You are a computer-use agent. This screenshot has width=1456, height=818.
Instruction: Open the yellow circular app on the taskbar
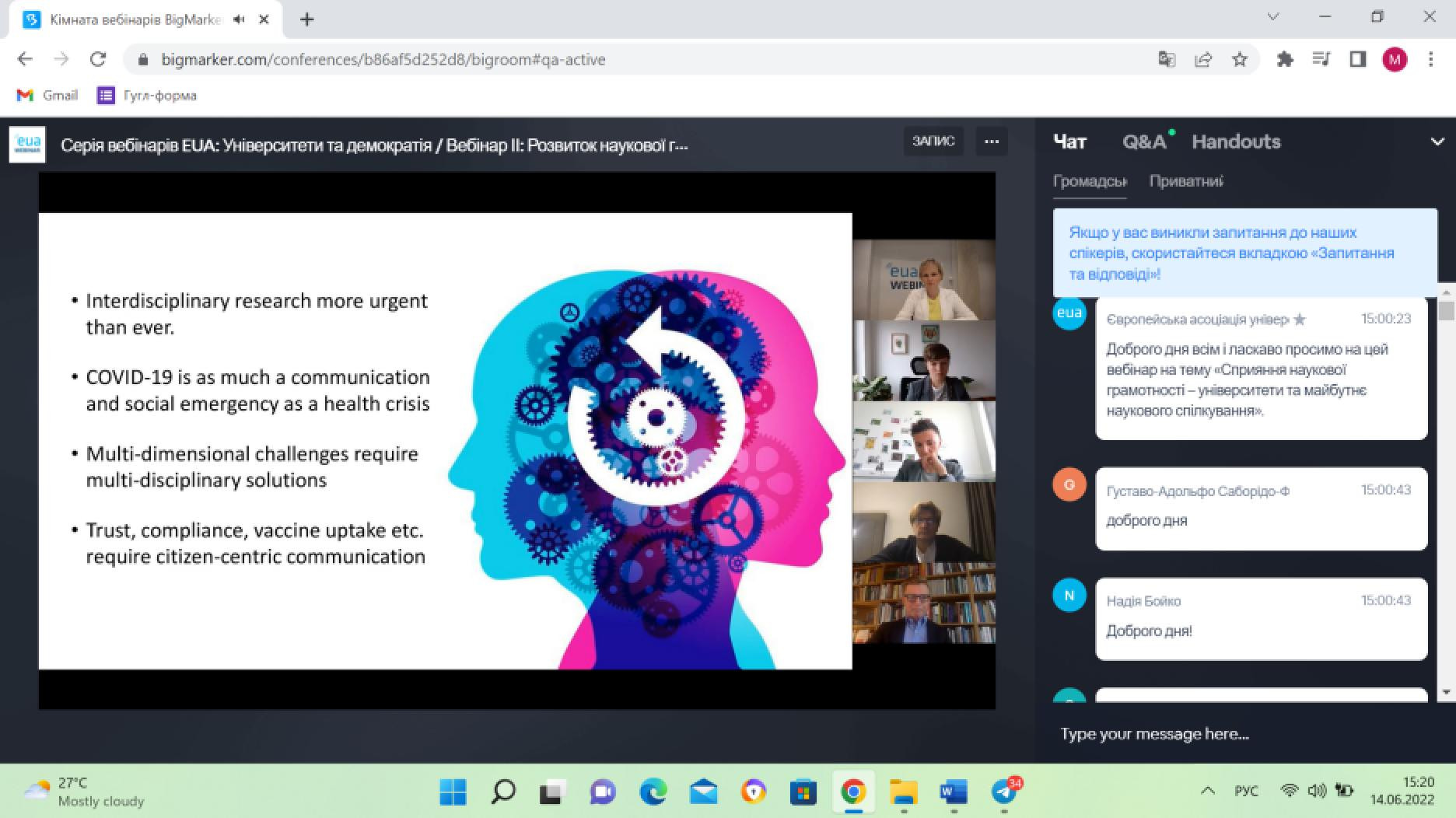[753, 792]
